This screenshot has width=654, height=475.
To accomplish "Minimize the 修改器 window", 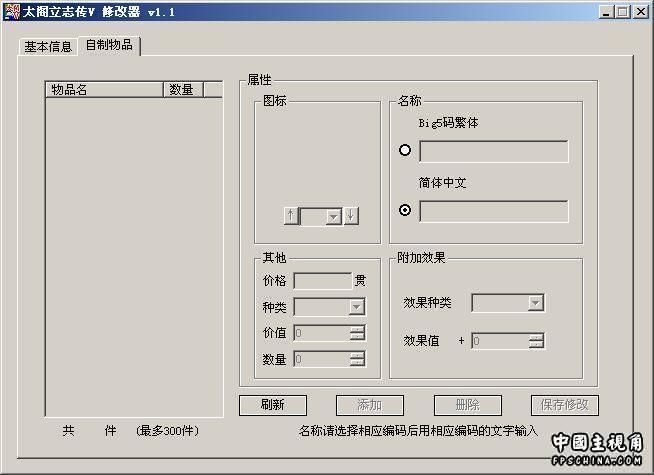I will [606, 12].
